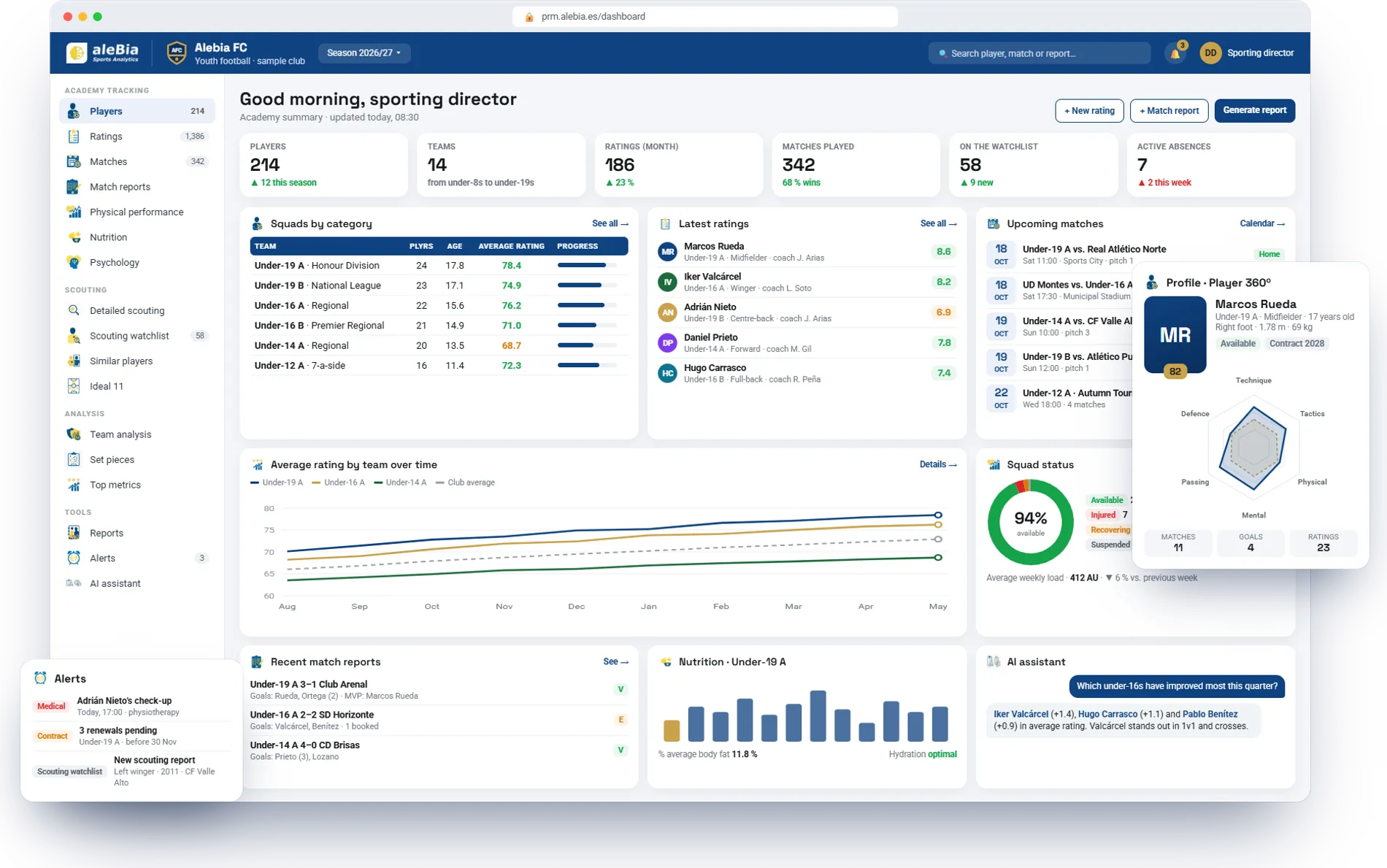Click See link in Recent match reports
Viewport: 1387px width, 868px height.
[615, 661]
